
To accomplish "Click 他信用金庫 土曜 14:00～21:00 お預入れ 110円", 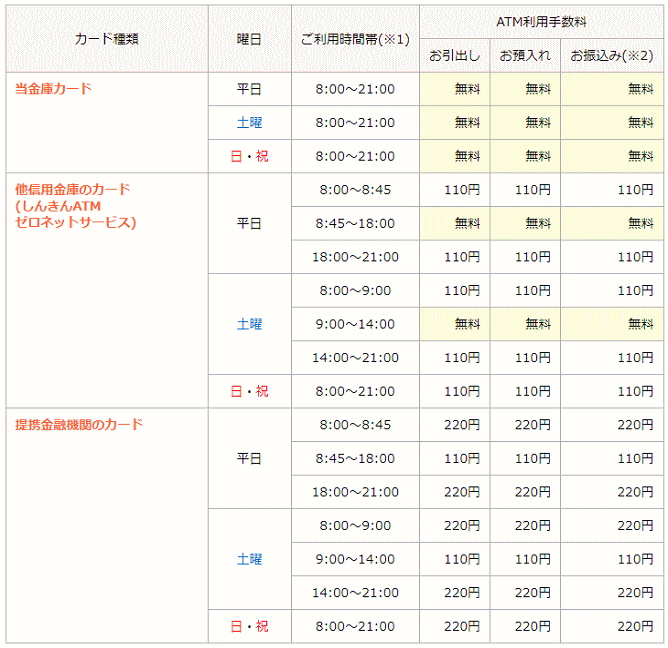I will click(525, 357).
